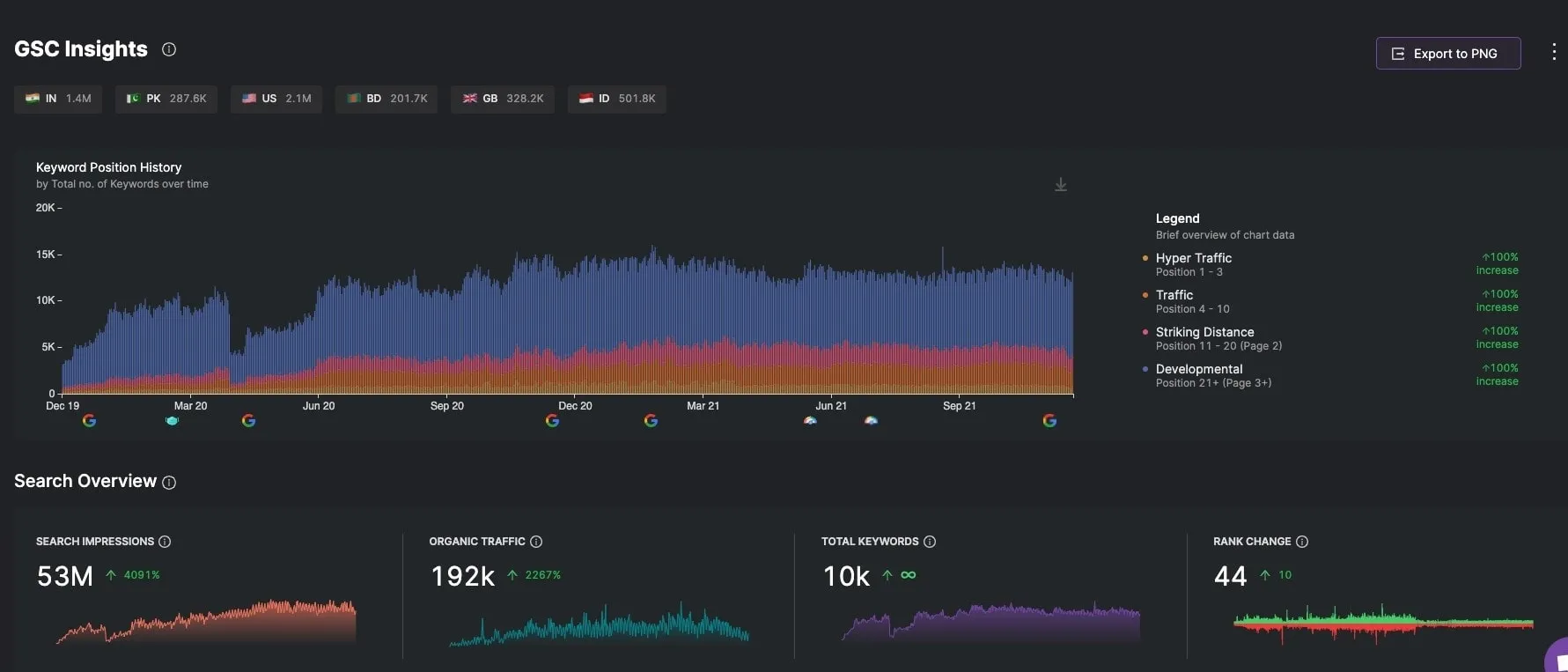This screenshot has width=1568, height=672.
Task: Click Google update marker near Dec 19
Action: (89, 421)
